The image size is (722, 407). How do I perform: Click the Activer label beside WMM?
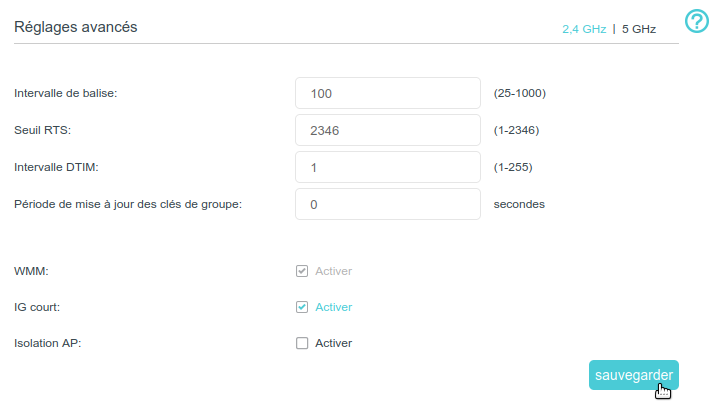pyautogui.click(x=334, y=271)
